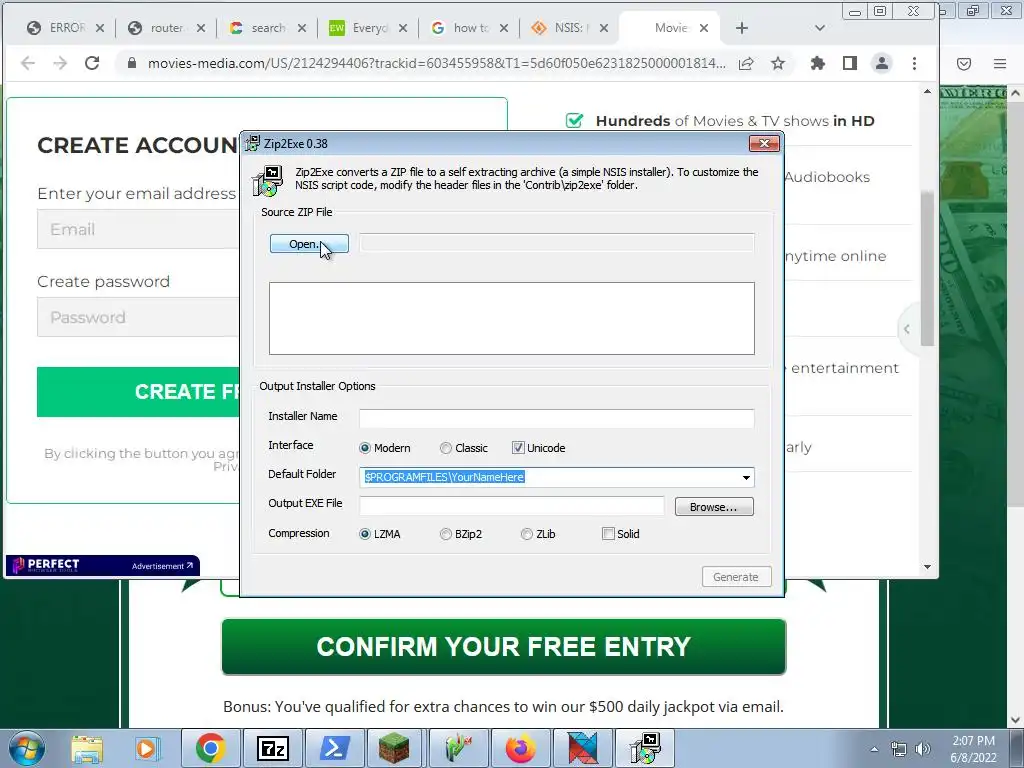Screen dimensions: 1024x768
Task: Click the Firefox Pocket icon behind Chrome
Action: tap(964, 63)
